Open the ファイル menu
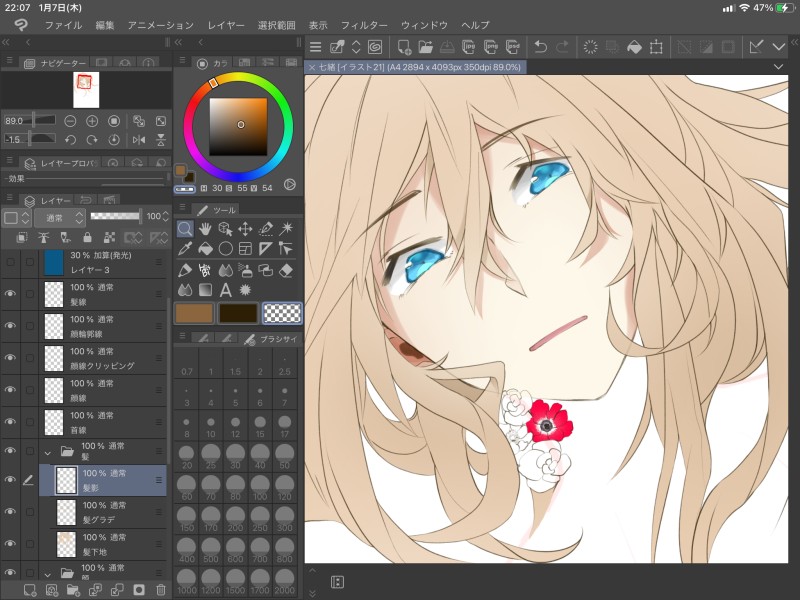This screenshot has width=800, height=600. [x=63, y=25]
